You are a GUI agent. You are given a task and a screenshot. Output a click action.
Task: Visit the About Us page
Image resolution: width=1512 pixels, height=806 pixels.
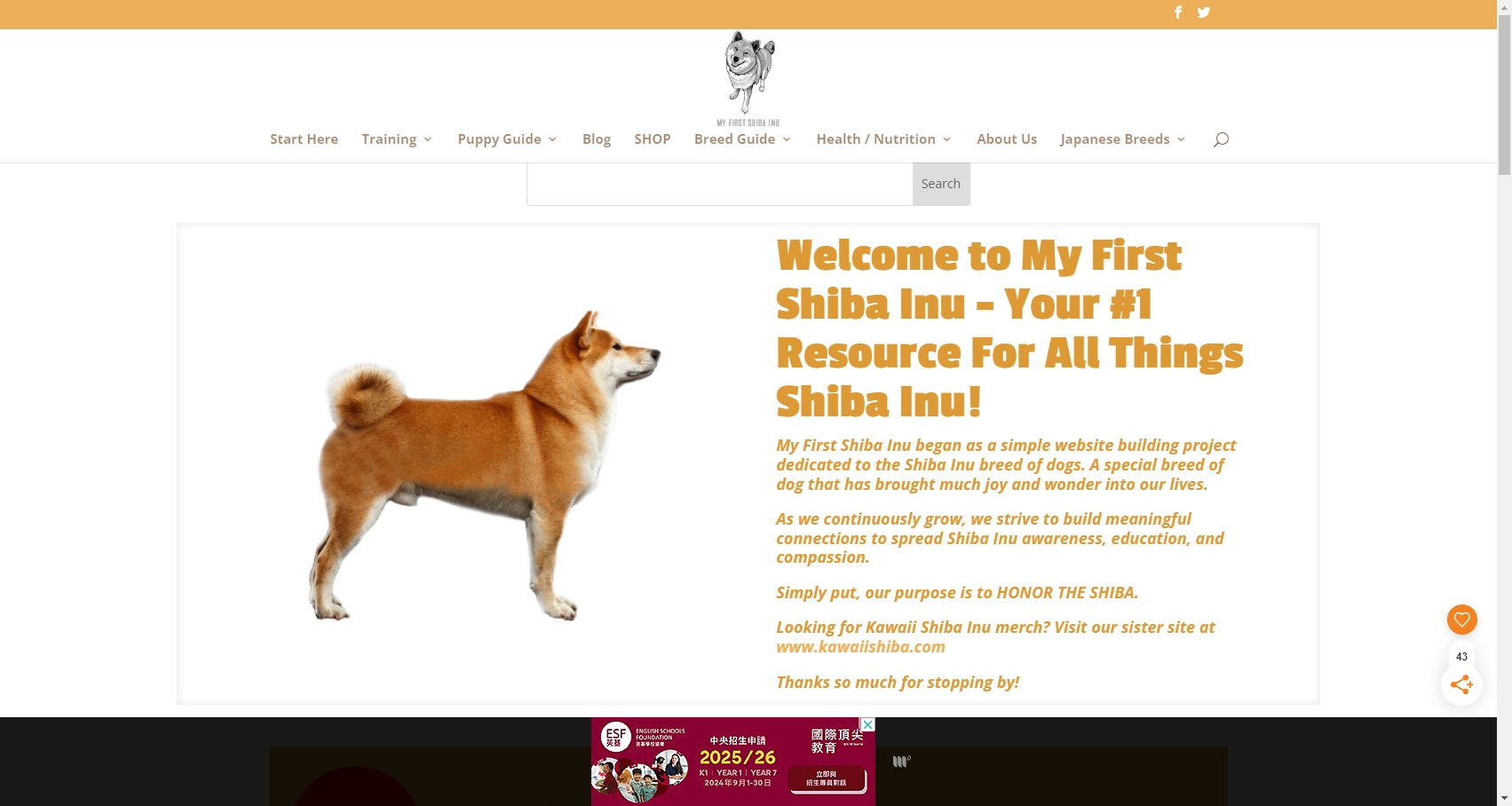(1007, 139)
